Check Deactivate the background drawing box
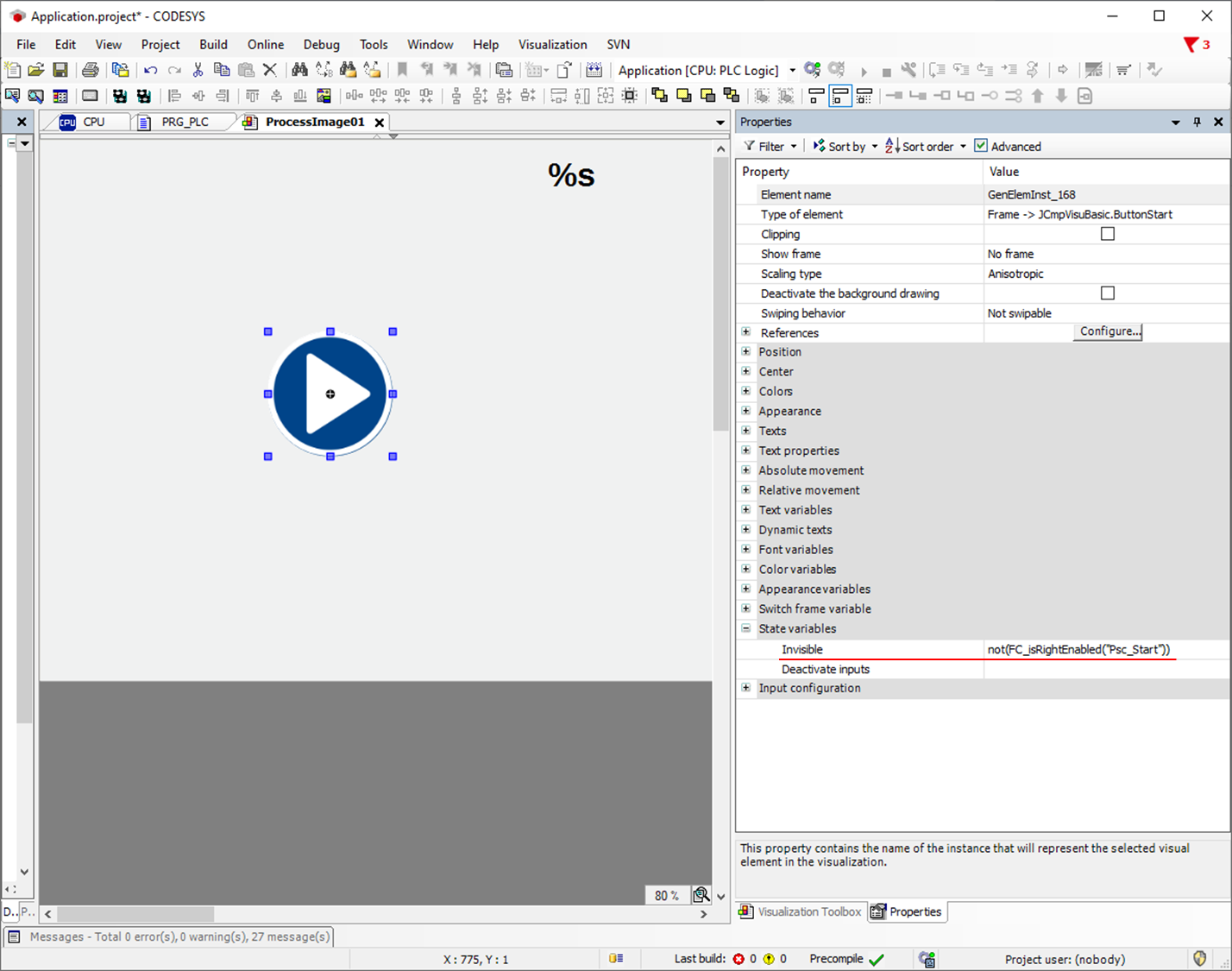 1108,293
